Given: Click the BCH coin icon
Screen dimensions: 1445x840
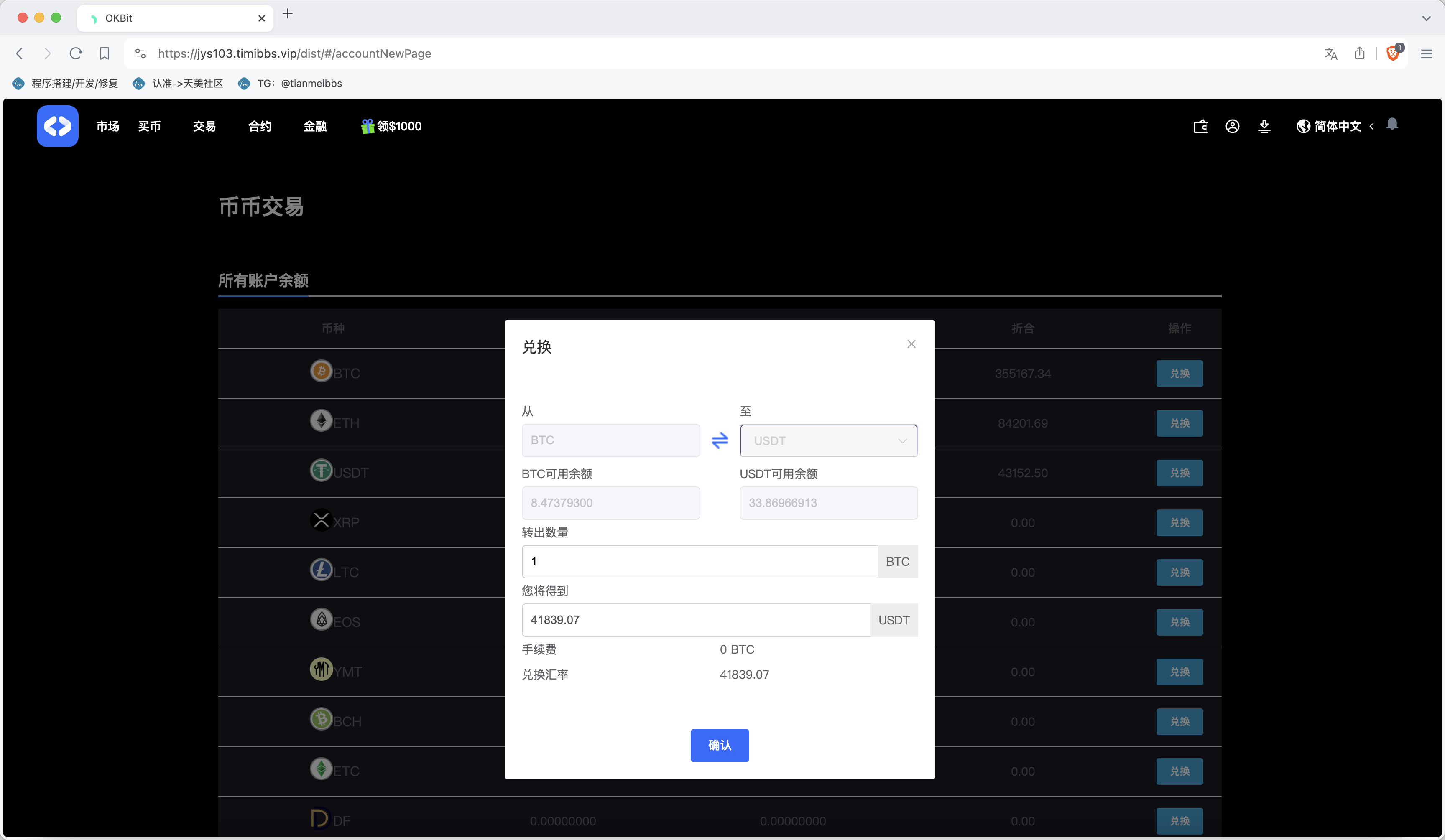Looking at the screenshot, I should tap(321, 719).
